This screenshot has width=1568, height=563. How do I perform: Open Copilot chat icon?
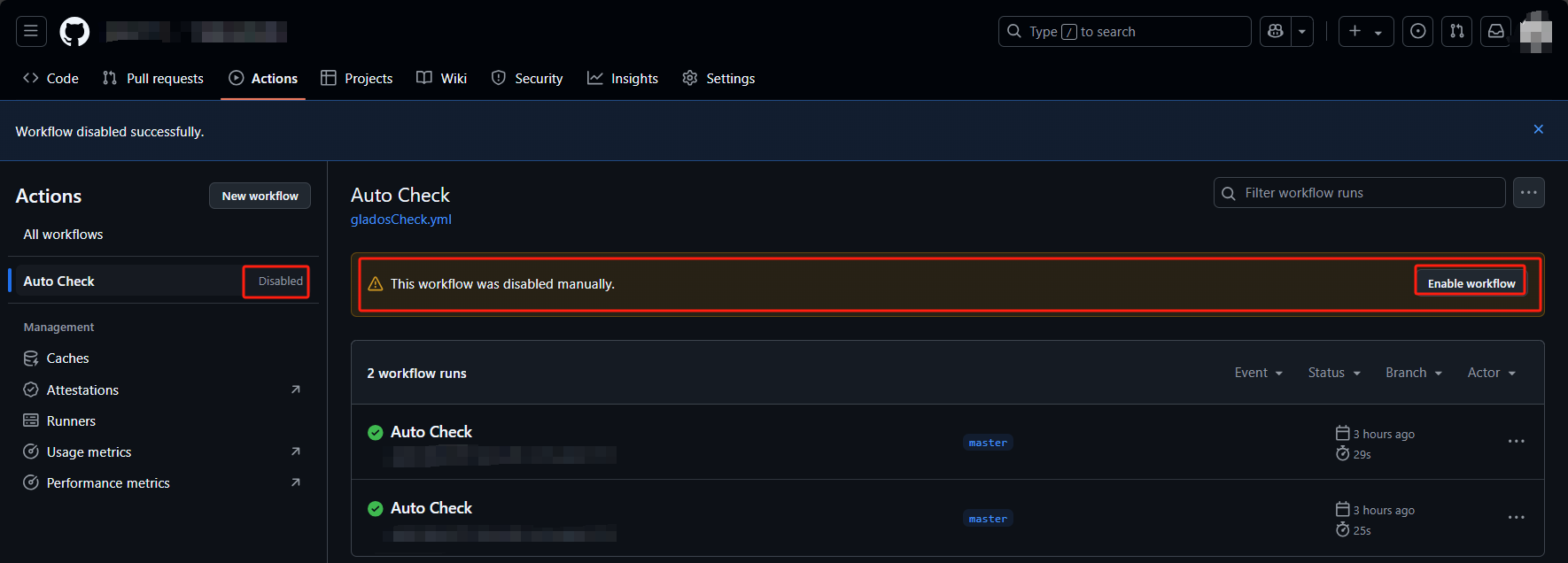(1276, 32)
